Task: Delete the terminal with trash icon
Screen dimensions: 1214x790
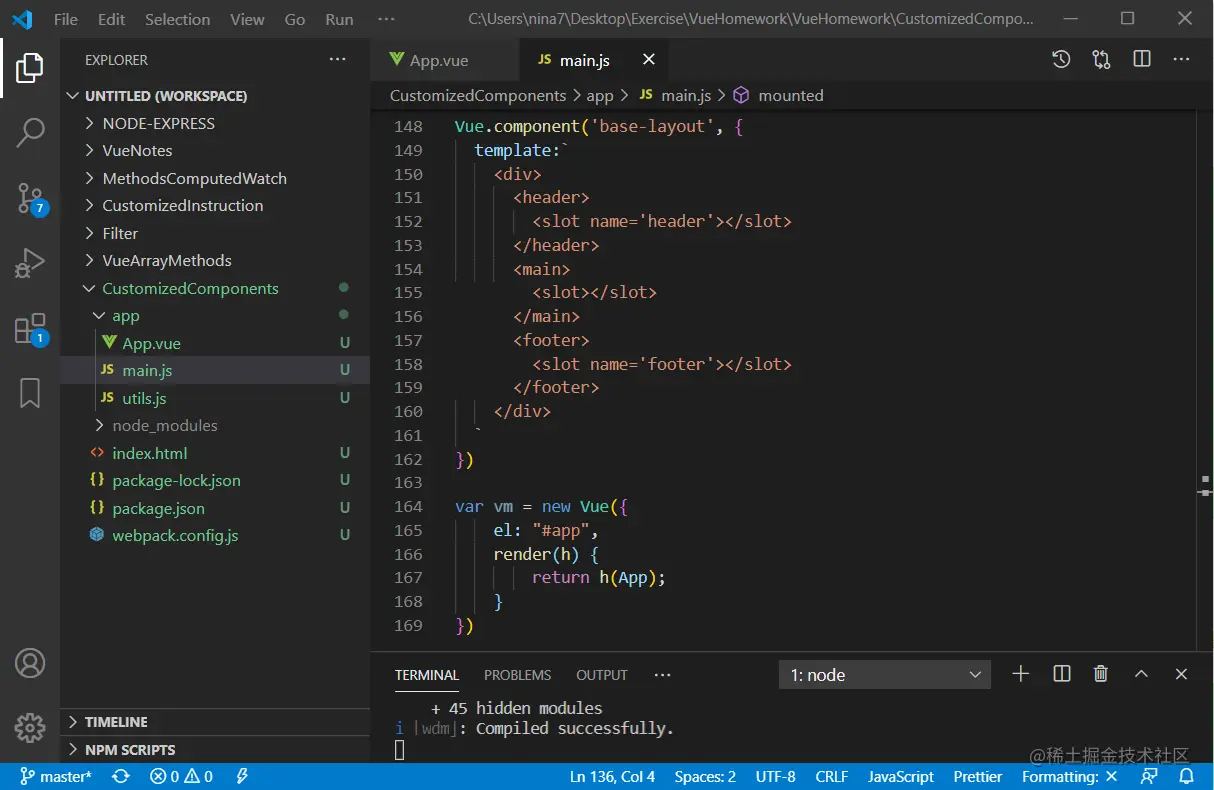Action: [1100, 674]
